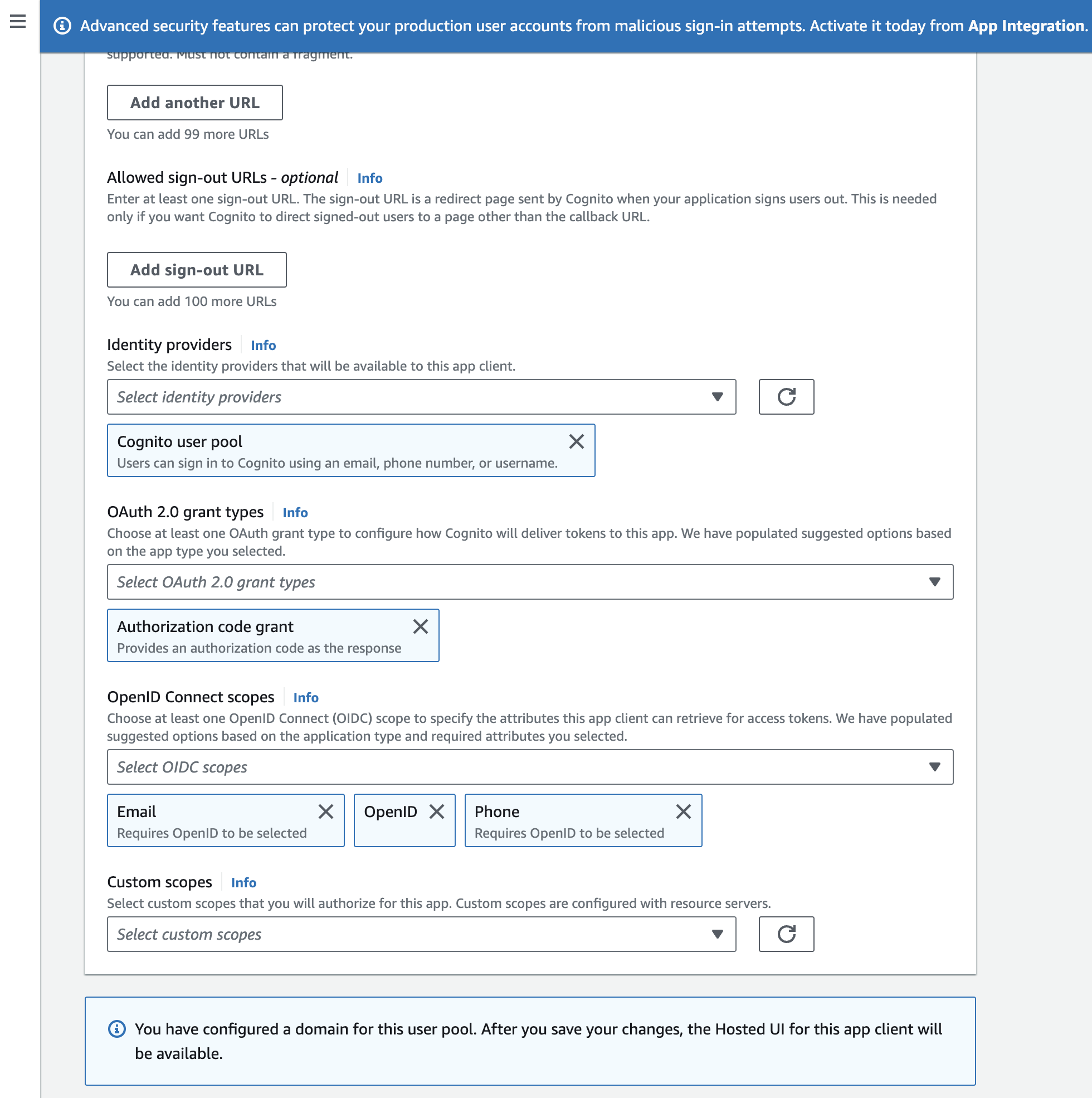
Task: Remove the Phone OIDC scope
Action: 684,812
